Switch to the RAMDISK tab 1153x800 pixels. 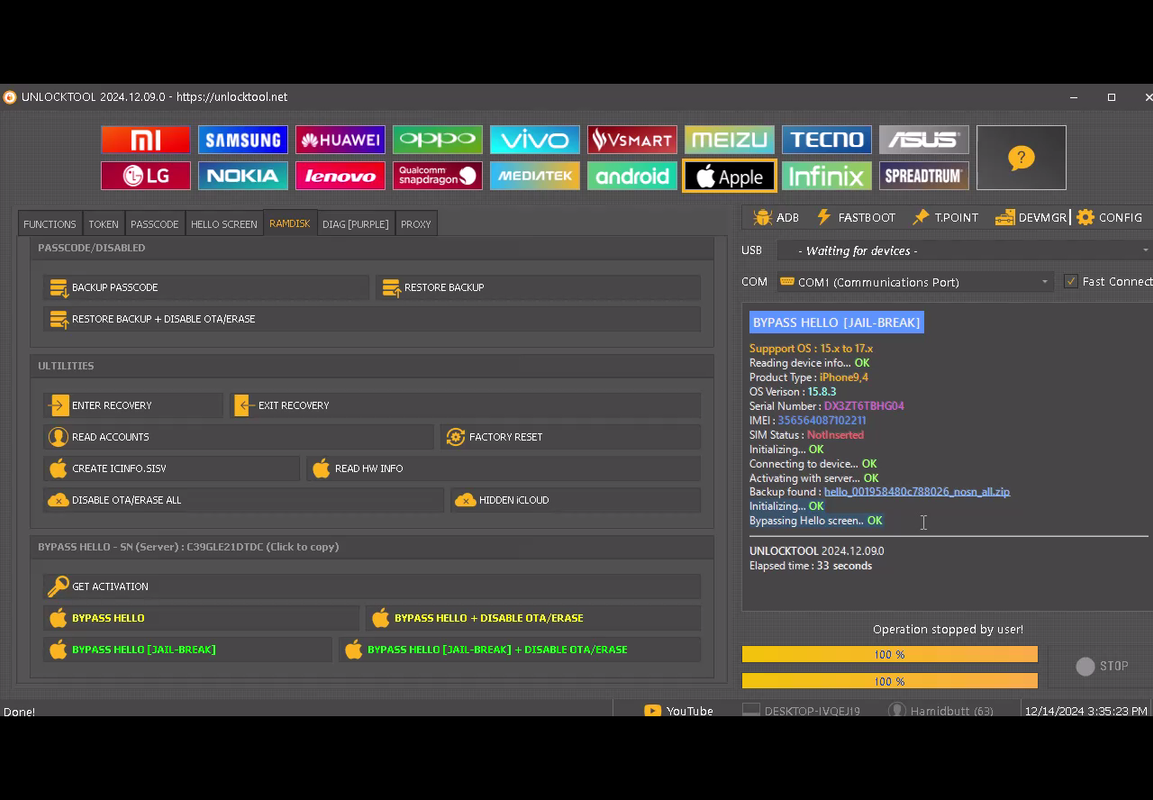click(290, 224)
